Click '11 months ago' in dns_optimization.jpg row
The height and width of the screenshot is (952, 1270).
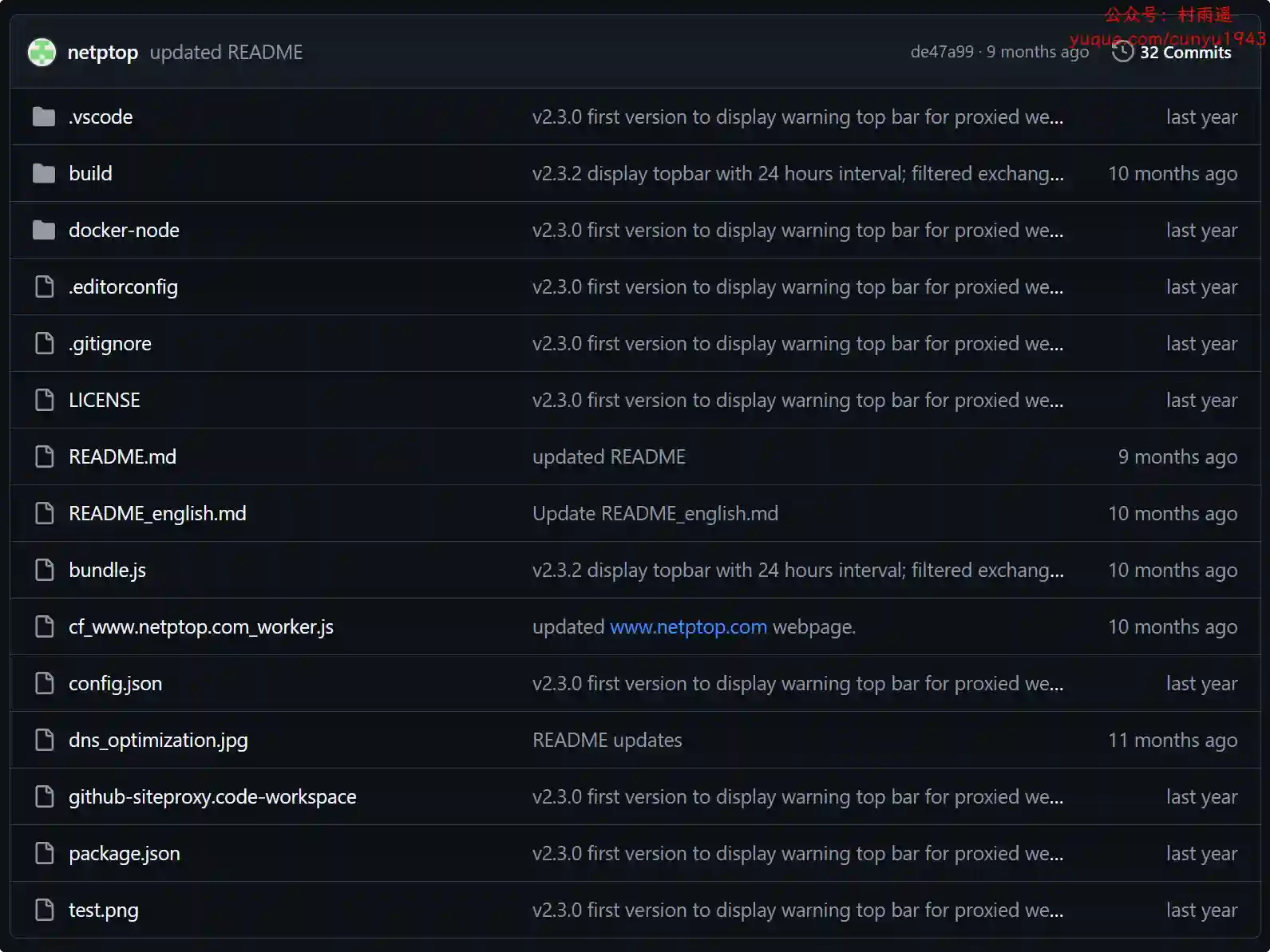[1173, 741]
